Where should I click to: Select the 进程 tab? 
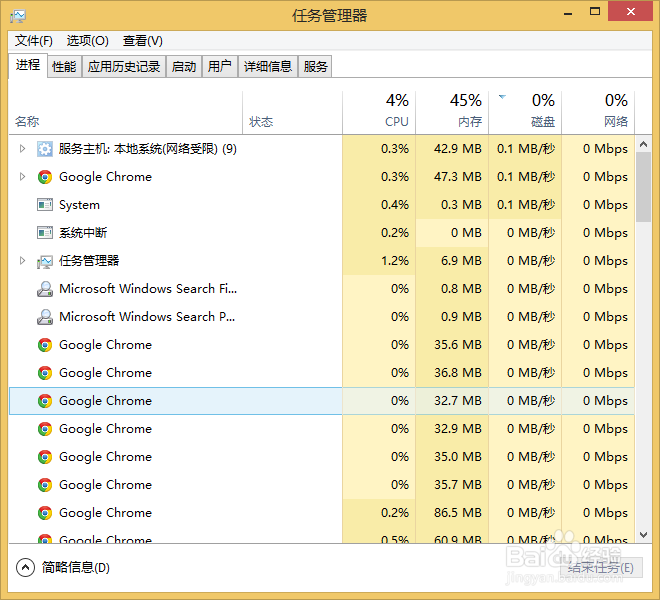tap(28, 65)
